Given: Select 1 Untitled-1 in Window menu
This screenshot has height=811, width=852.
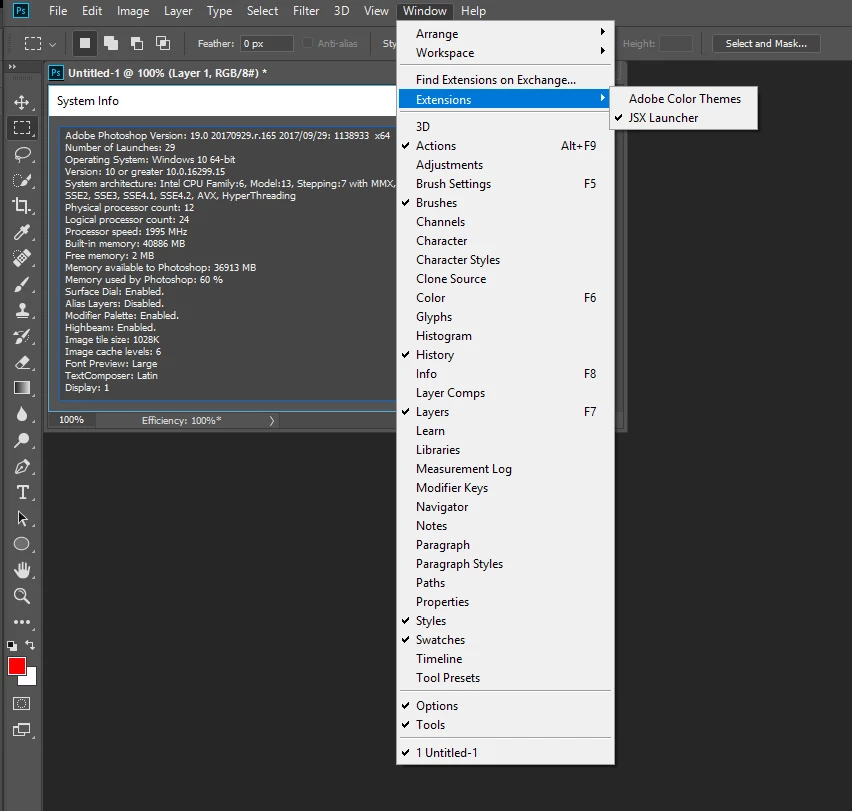Looking at the screenshot, I should pos(505,753).
